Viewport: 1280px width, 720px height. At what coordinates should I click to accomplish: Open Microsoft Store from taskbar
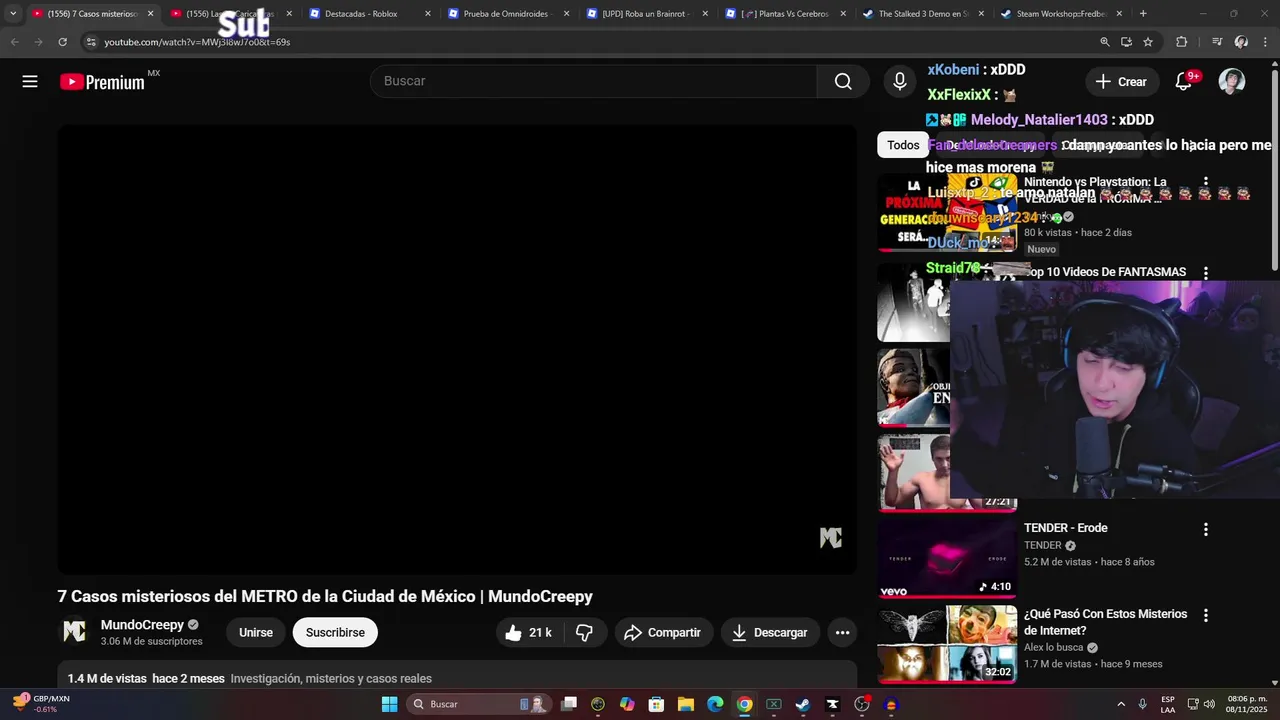(x=656, y=704)
